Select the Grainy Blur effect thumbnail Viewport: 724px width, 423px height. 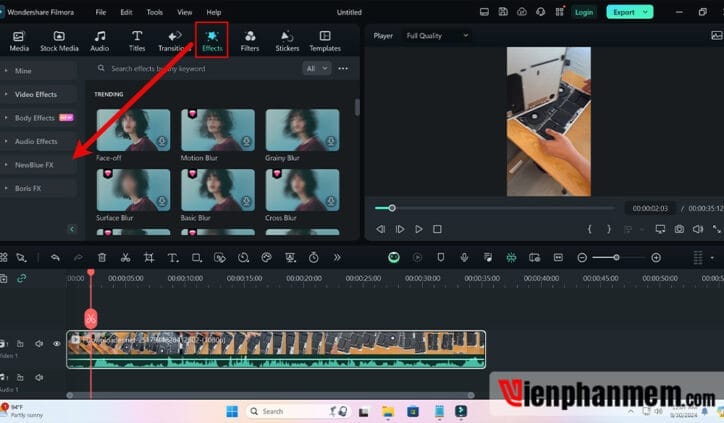pos(302,130)
